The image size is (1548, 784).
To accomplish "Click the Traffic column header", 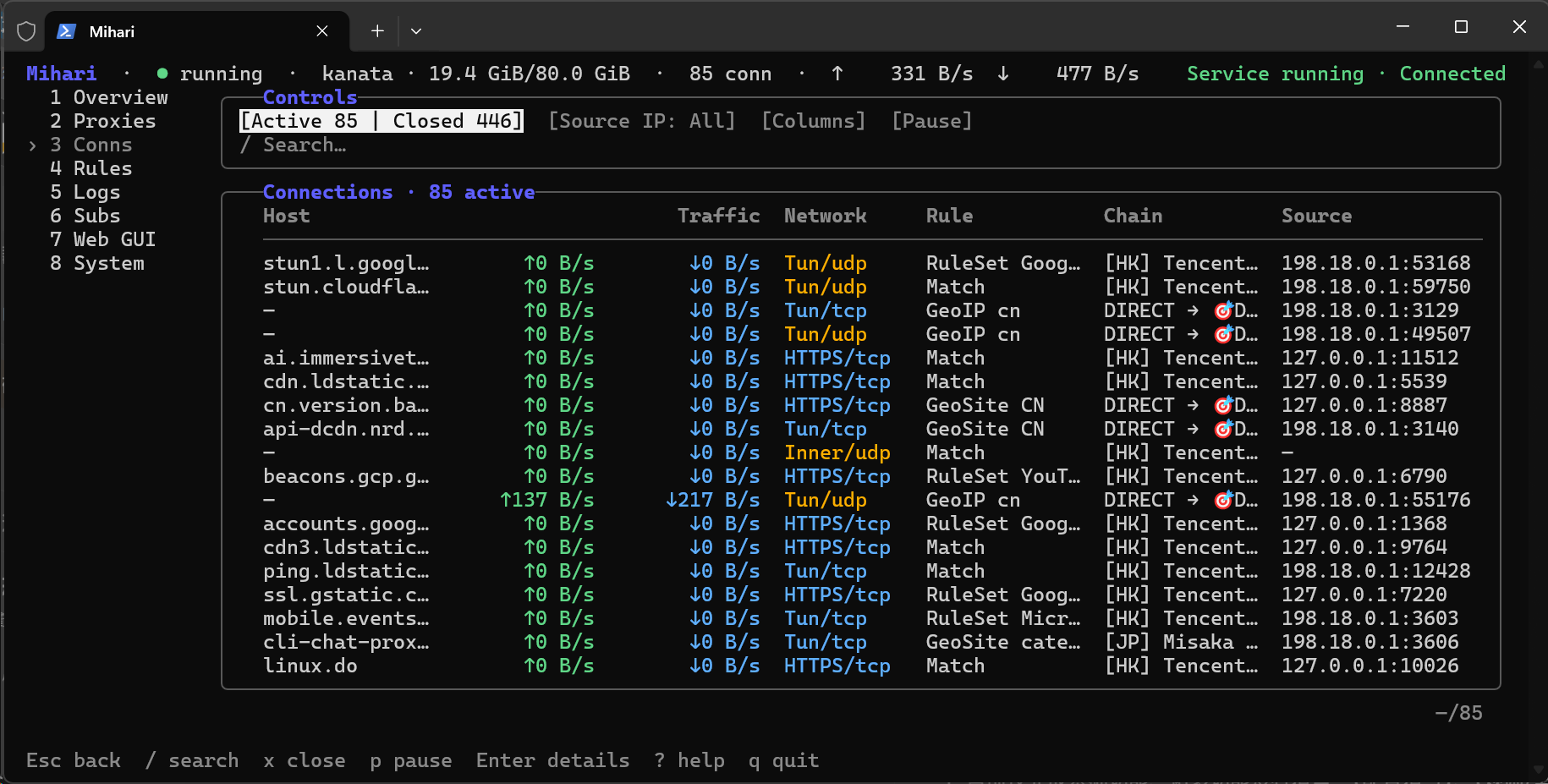I will click(719, 216).
